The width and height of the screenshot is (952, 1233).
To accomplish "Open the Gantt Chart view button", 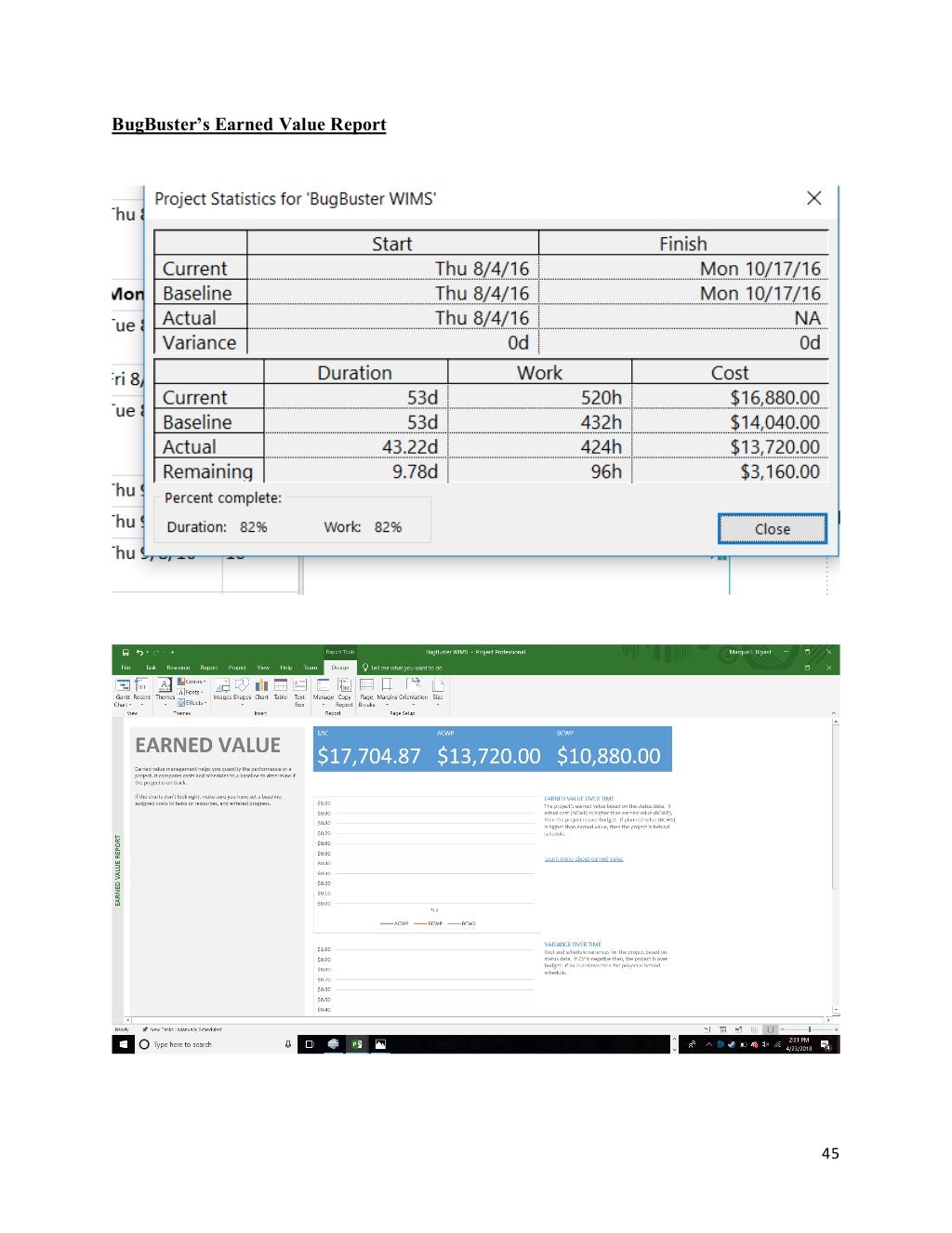I will point(123,693).
